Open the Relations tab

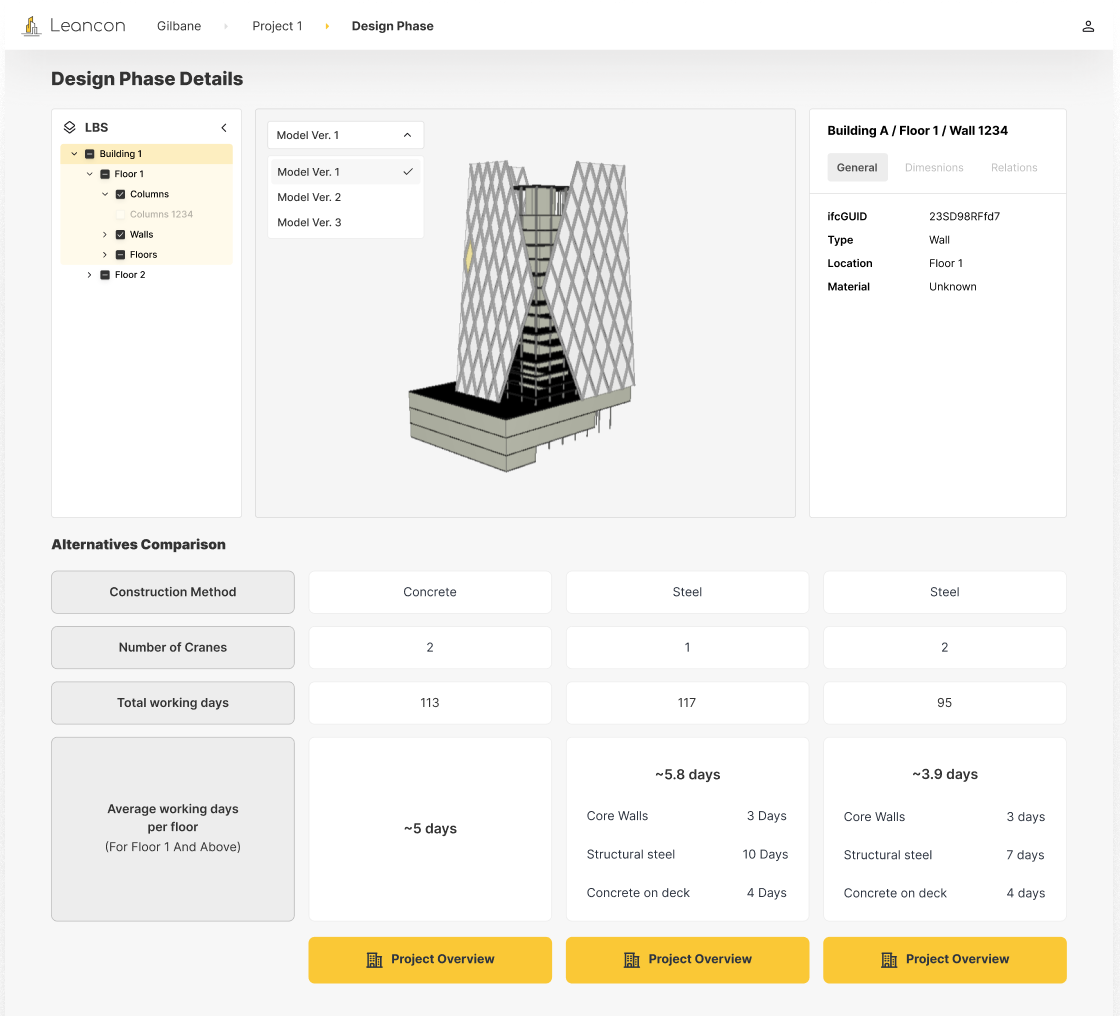1013,168
